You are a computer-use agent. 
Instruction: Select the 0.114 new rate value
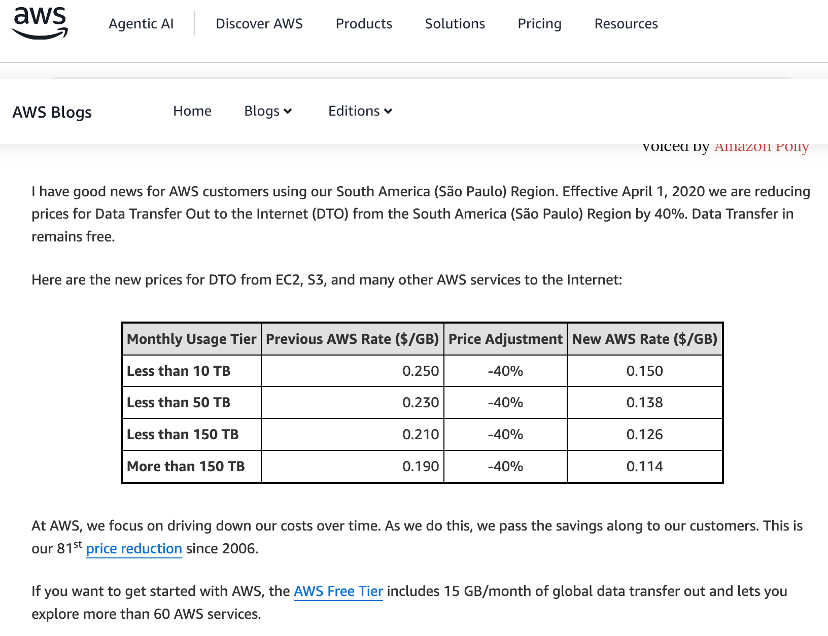click(x=645, y=466)
